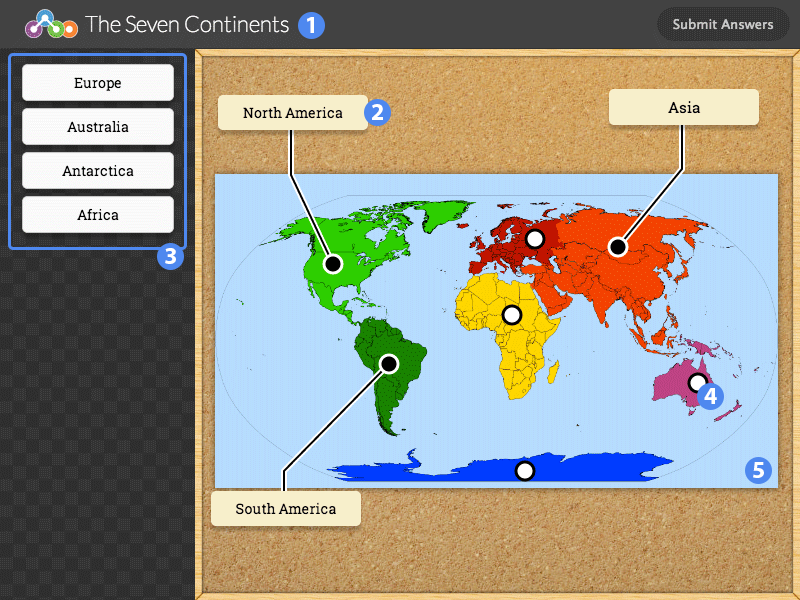Click the number 1 badge next to title

pyautogui.click(x=312, y=25)
